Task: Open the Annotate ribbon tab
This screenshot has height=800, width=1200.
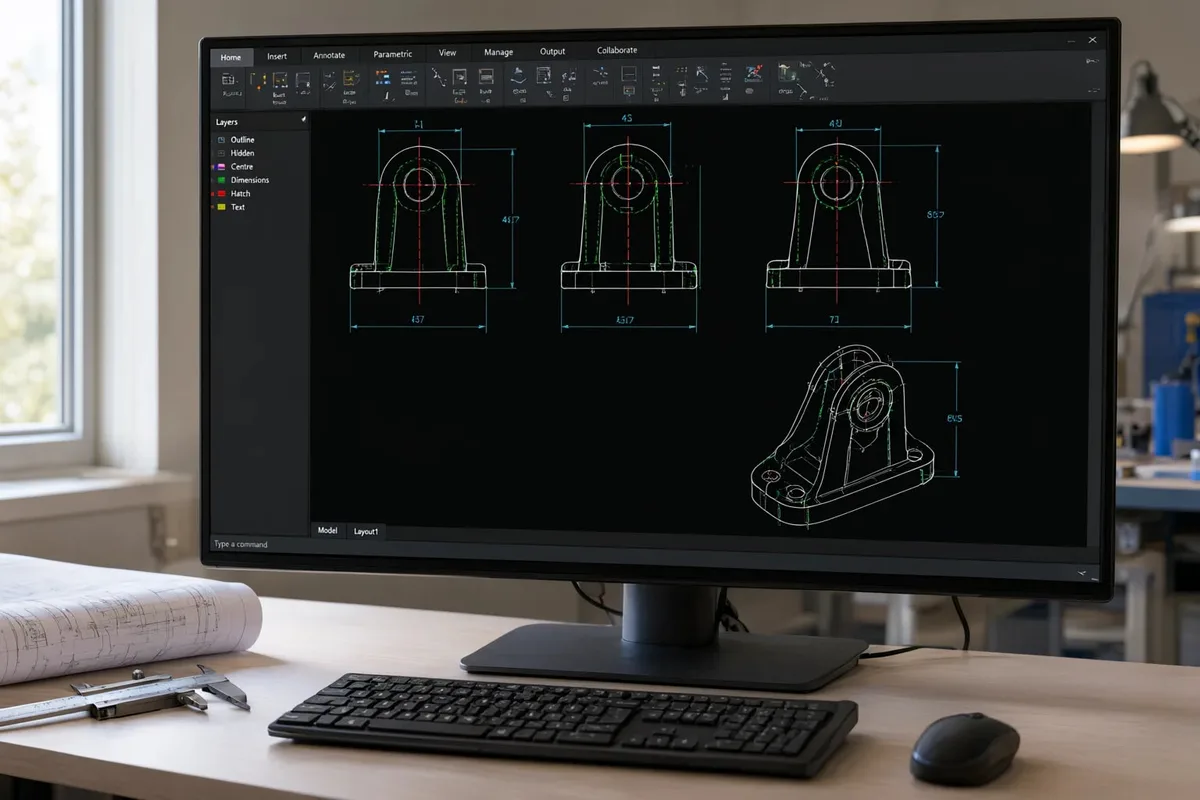Action: coord(330,56)
